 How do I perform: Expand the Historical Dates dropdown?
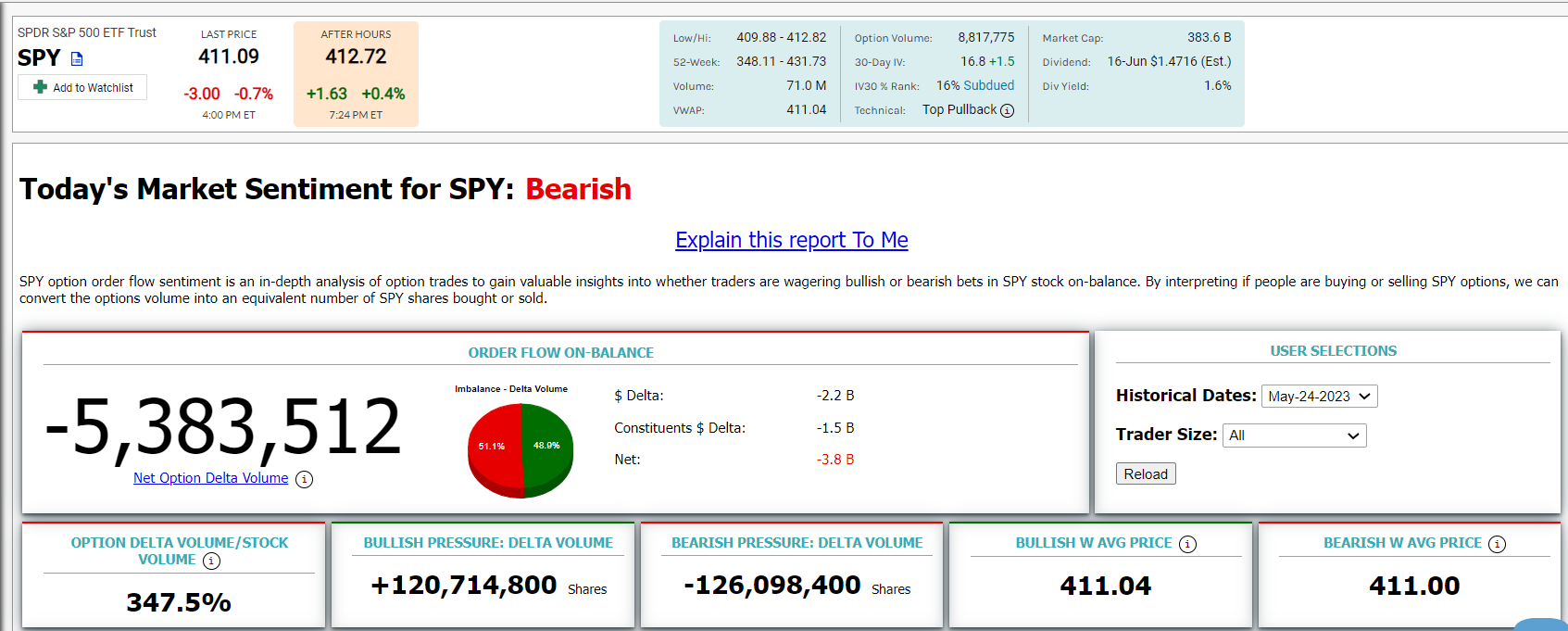(1320, 397)
